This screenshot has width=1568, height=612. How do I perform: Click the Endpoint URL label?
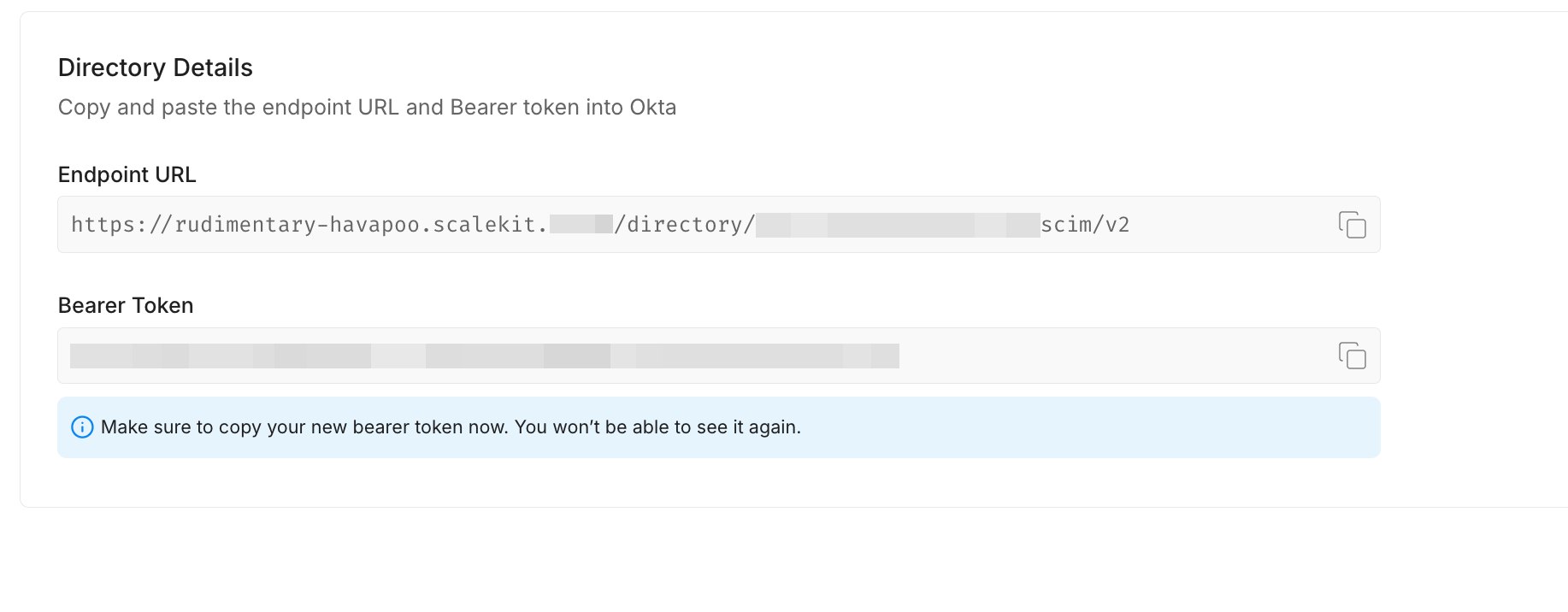[x=127, y=174]
